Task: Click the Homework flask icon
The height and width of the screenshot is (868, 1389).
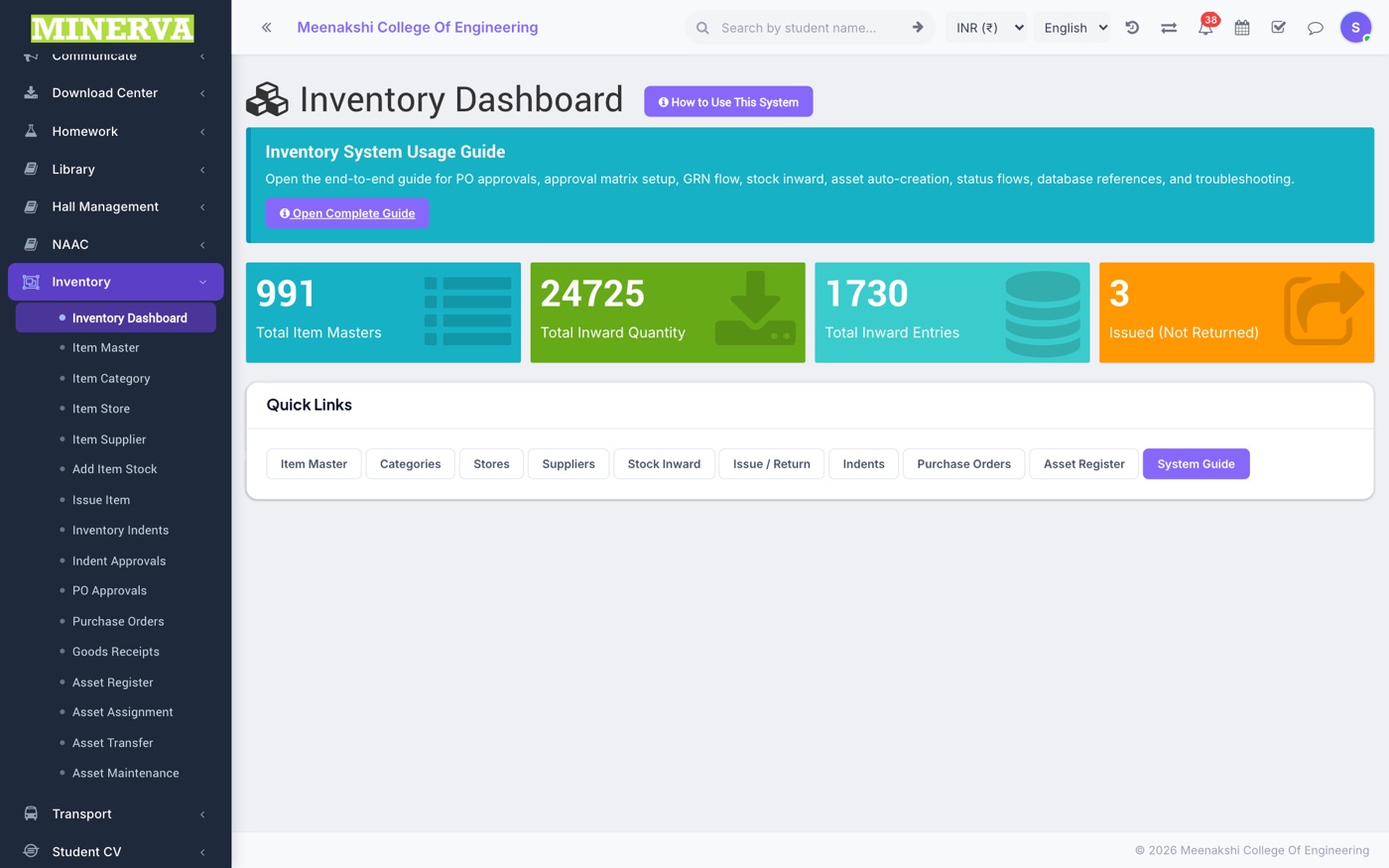Action: (31, 131)
